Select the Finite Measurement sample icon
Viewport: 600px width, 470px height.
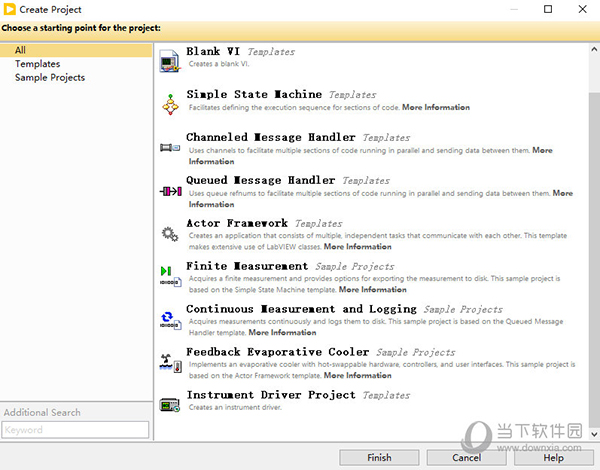170,276
